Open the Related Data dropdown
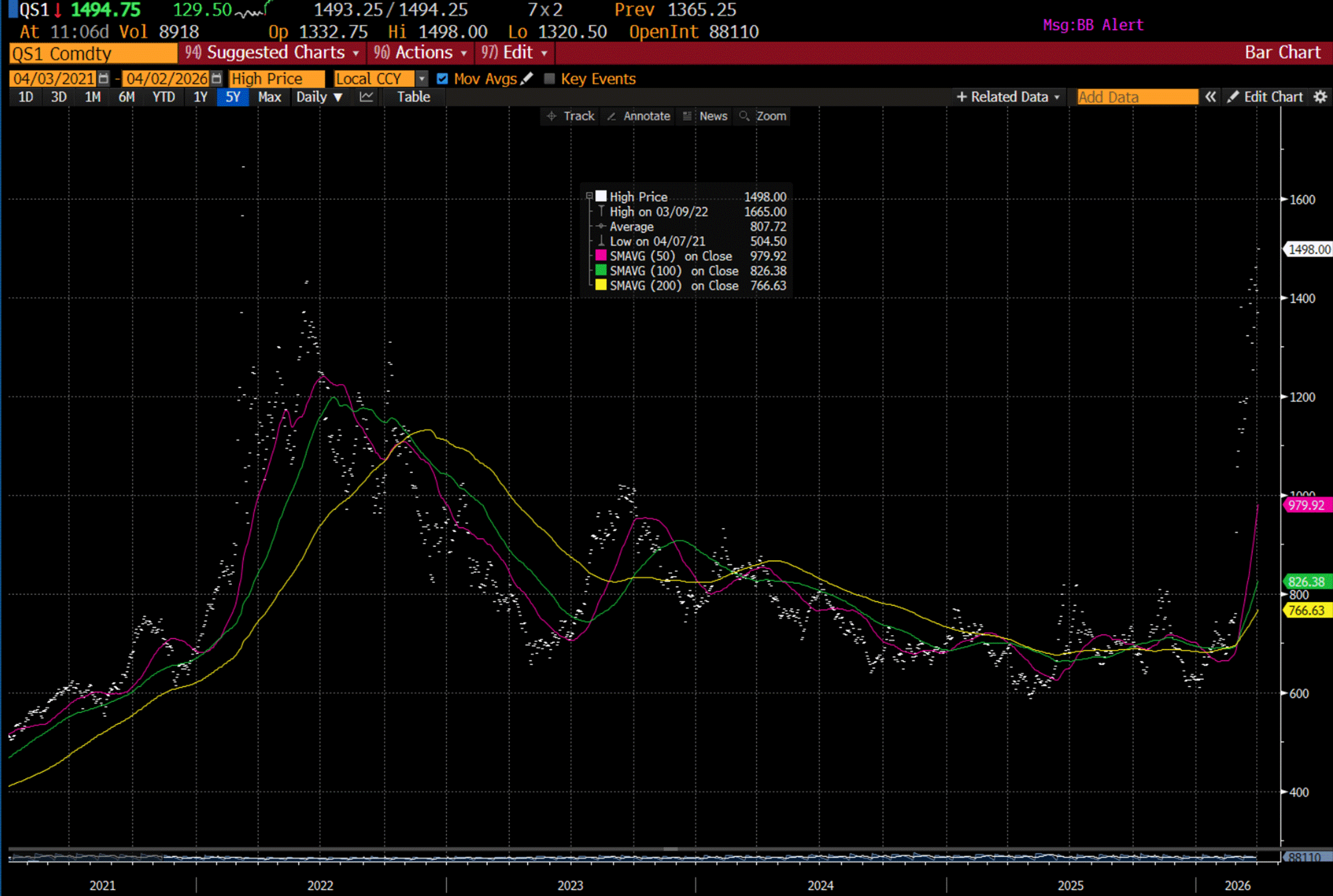This screenshot has width=1333, height=896. [1009, 97]
